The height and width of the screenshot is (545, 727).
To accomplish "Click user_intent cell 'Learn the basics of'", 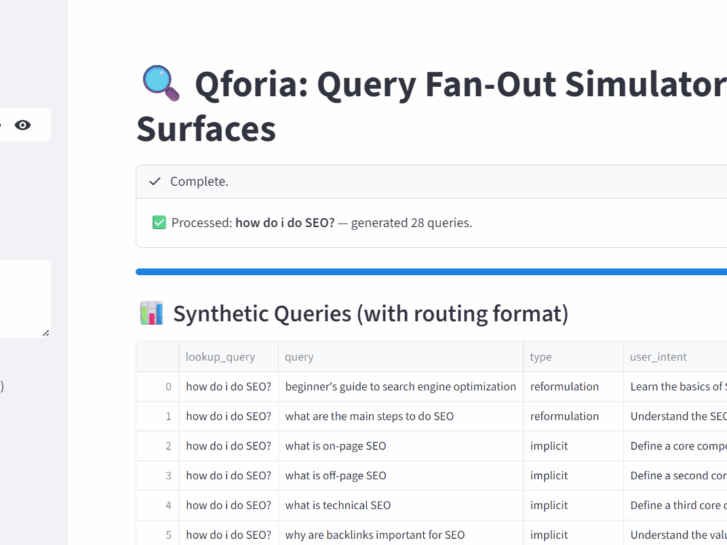I will (x=675, y=386).
